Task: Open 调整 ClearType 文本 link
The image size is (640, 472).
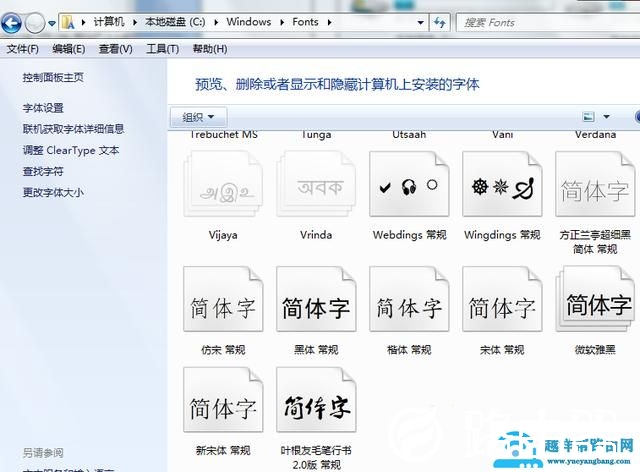Action: (x=71, y=150)
